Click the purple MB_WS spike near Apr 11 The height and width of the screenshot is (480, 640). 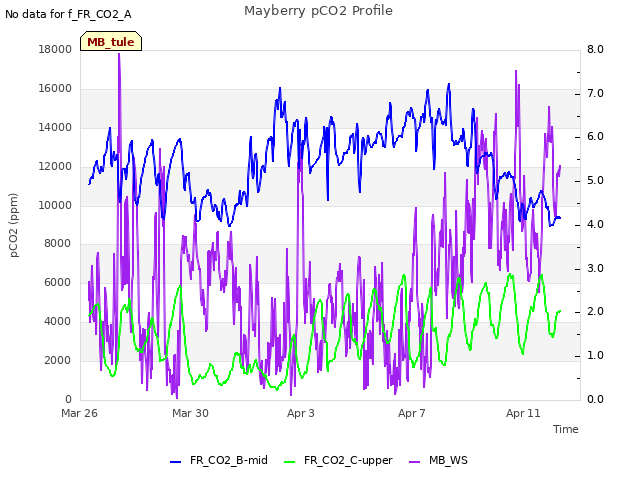pyautogui.click(x=516, y=71)
